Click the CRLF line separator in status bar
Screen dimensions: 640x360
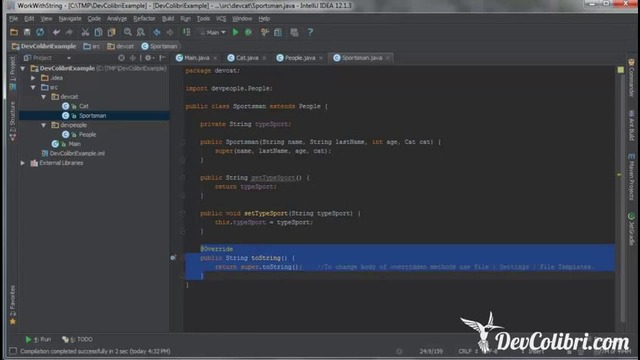point(467,351)
